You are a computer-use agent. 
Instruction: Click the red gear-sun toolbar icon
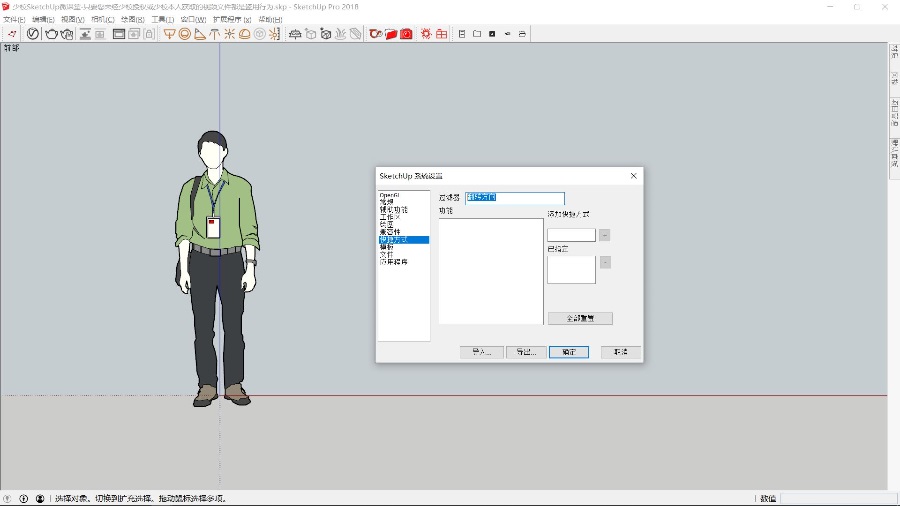[426, 34]
